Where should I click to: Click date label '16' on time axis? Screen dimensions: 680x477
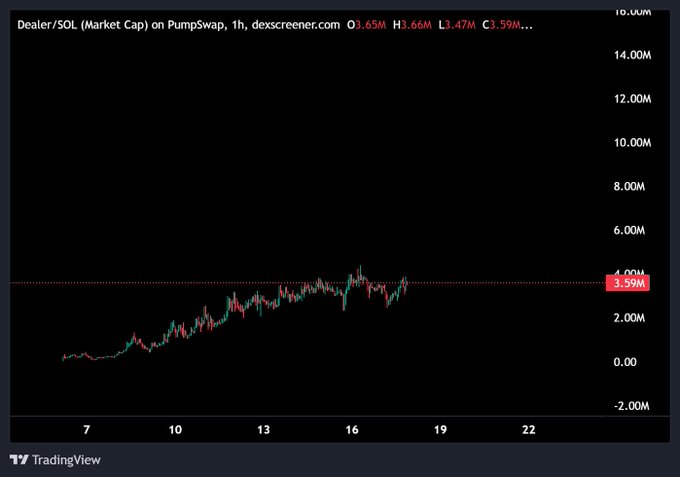click(352, 430)
